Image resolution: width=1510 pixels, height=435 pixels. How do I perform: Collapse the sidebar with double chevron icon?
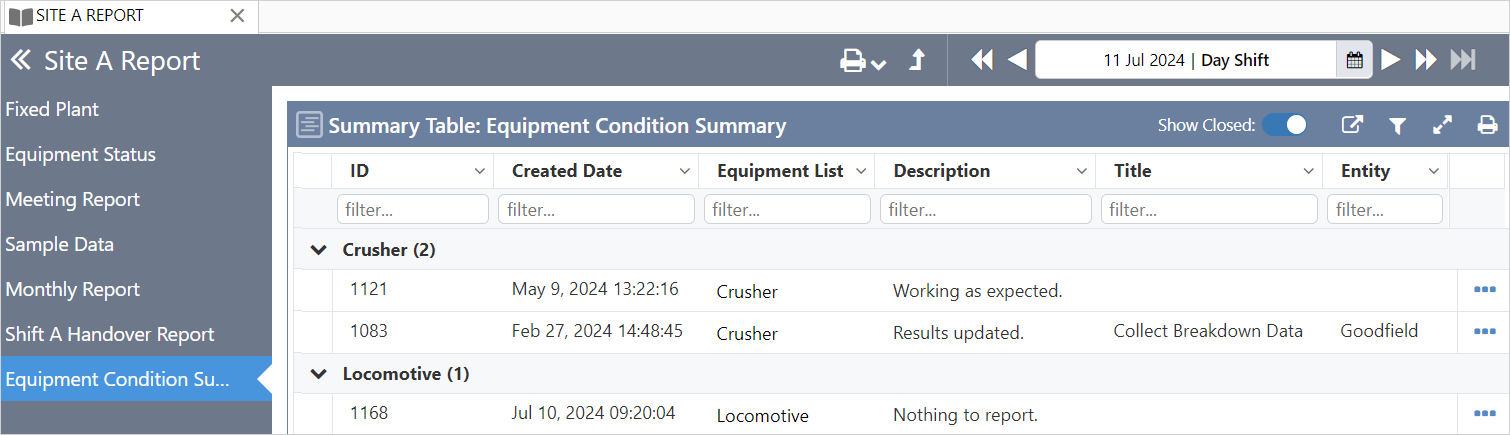point(20,61)
